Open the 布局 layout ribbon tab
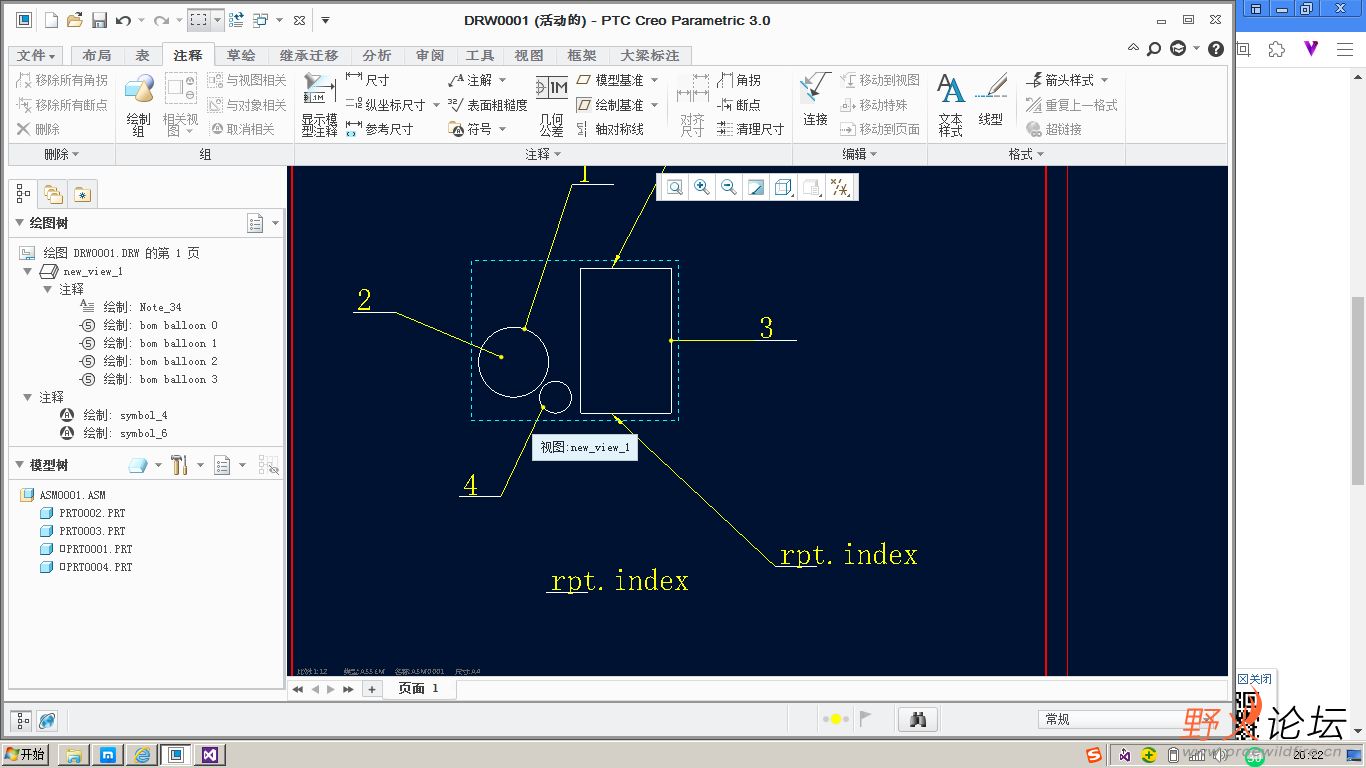1366x768 pixels. pyautogui.click(x=97, y=56)
